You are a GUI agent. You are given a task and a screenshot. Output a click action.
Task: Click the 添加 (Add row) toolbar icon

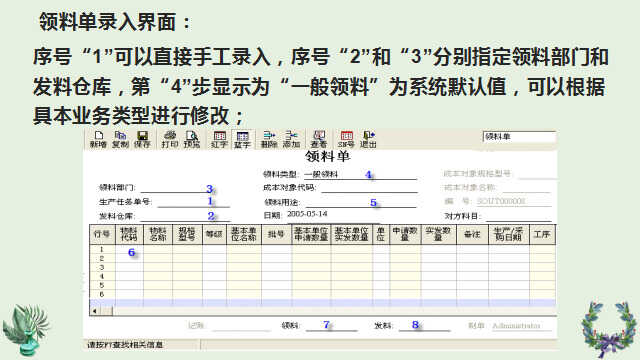click(291, 139)
